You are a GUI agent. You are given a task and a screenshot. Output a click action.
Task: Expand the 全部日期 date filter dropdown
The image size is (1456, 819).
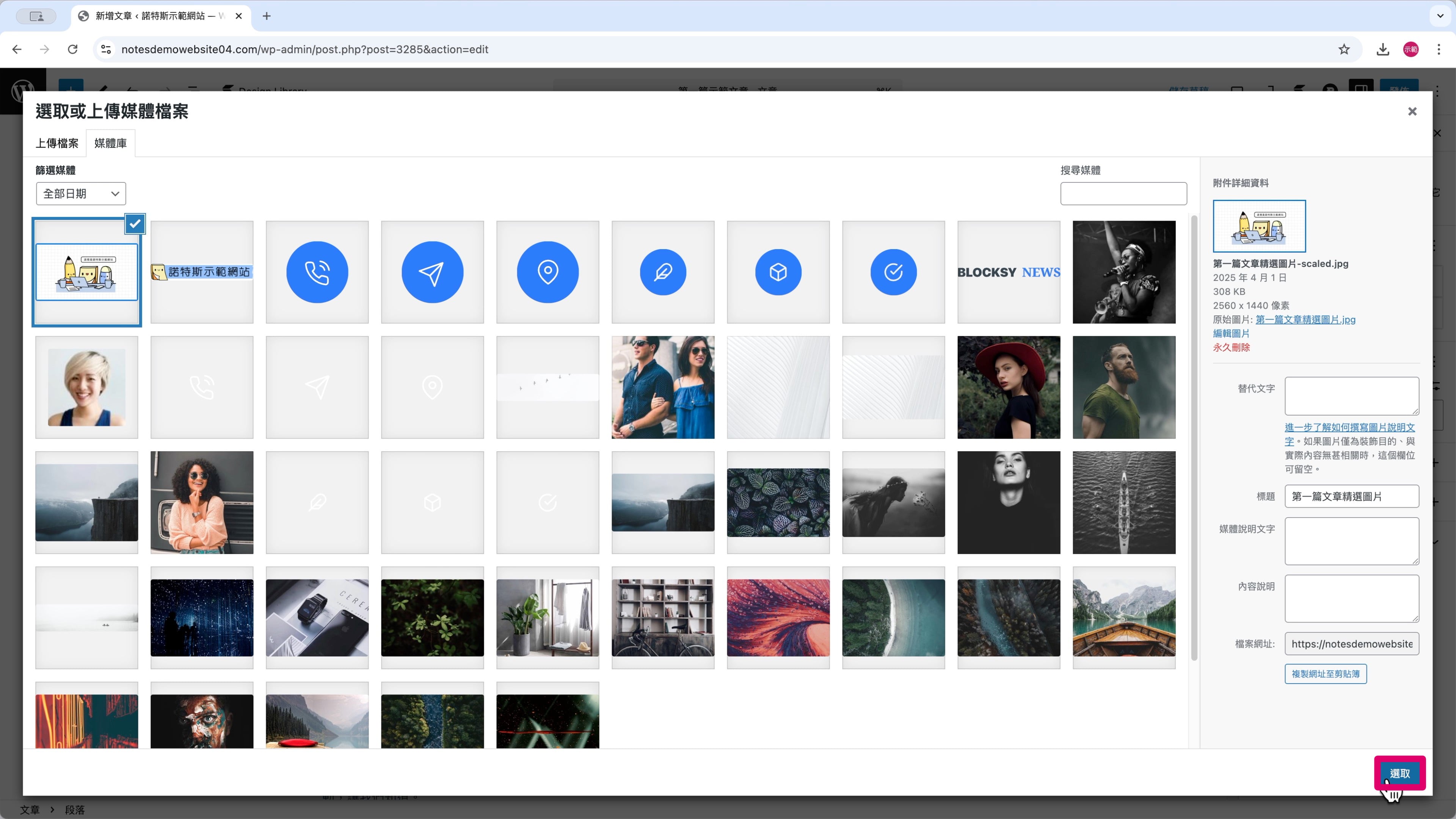click(81, 194)
